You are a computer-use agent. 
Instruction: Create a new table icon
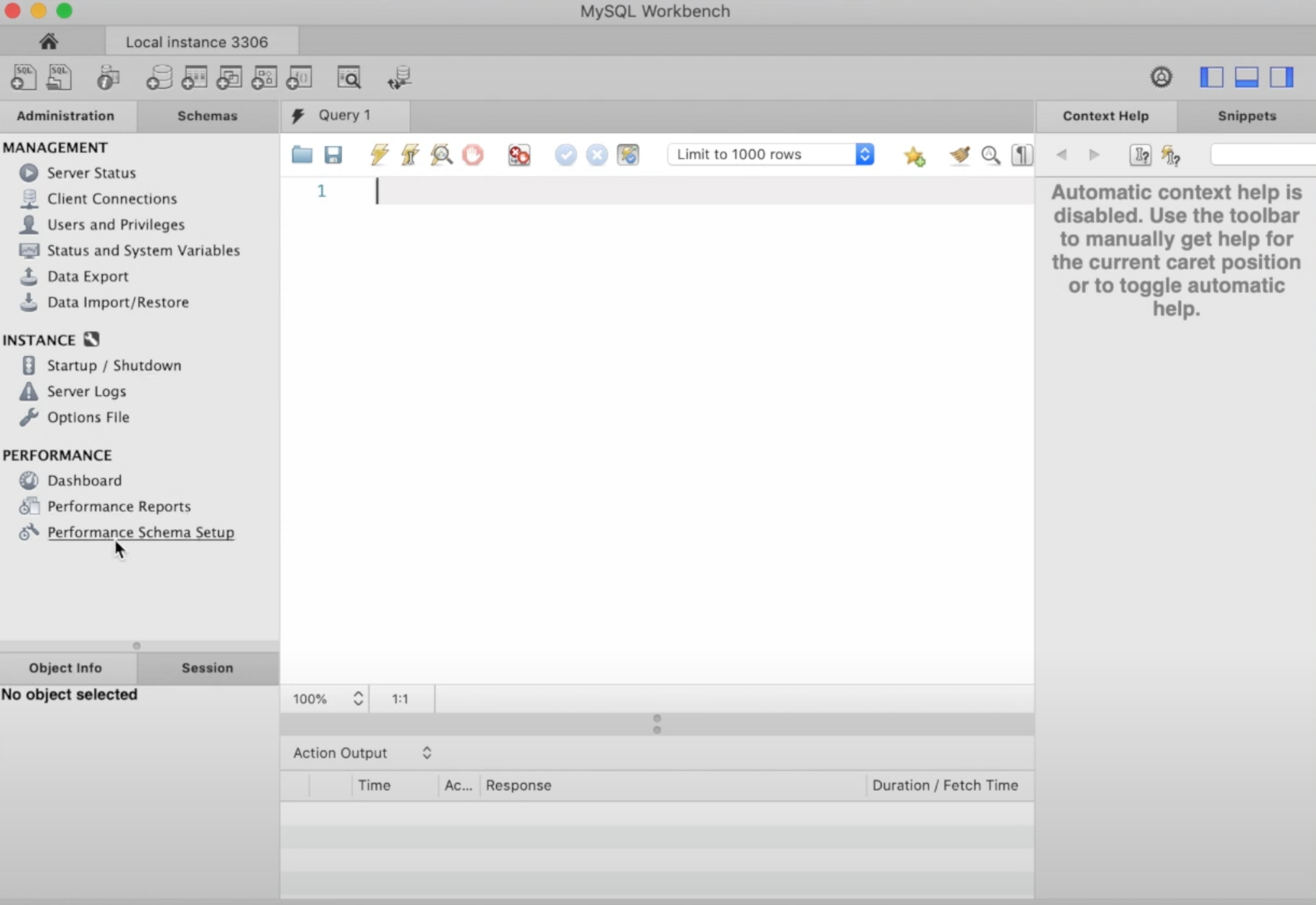[194, 77]
